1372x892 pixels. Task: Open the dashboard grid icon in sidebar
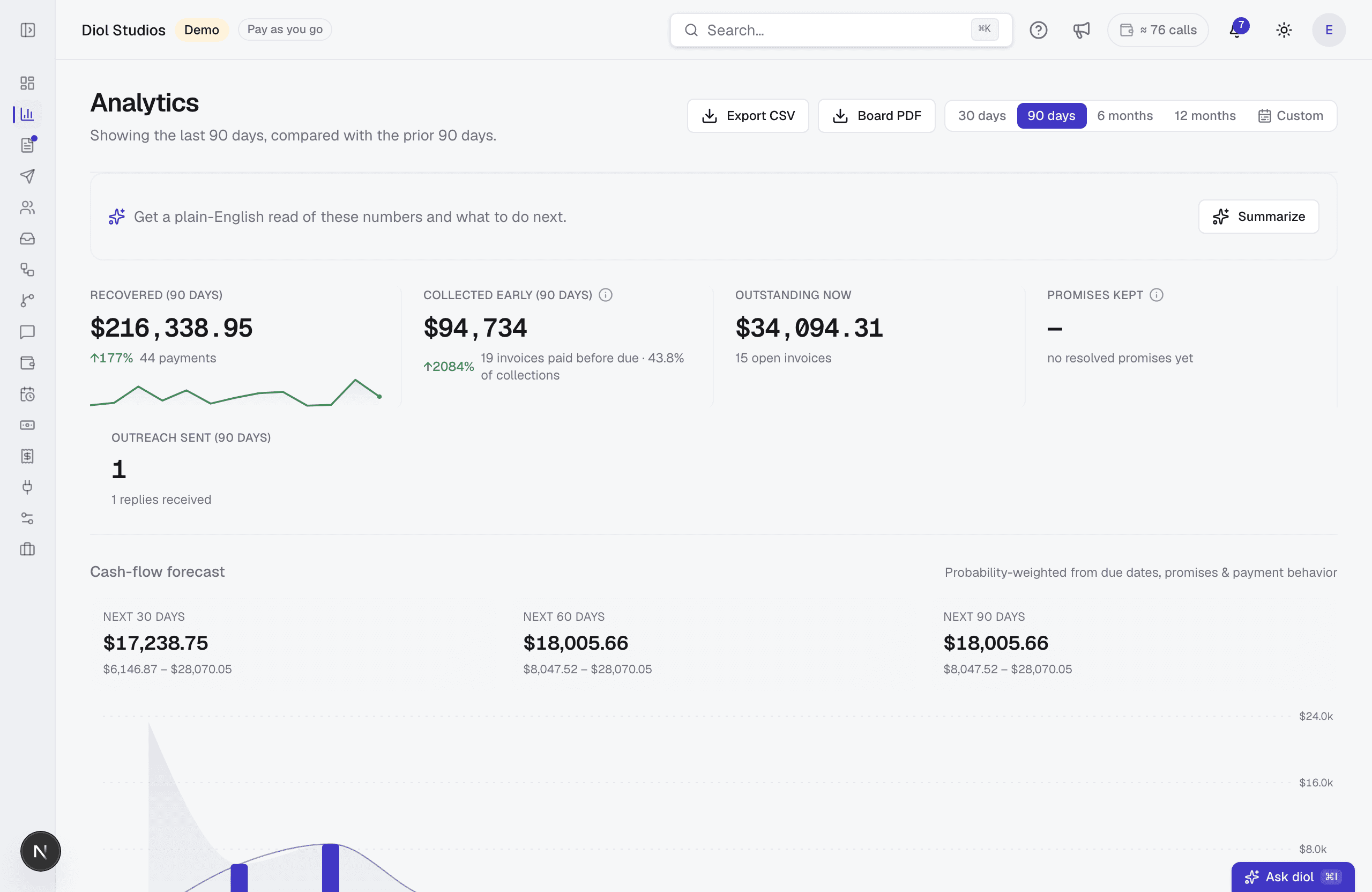click(27, 83)
